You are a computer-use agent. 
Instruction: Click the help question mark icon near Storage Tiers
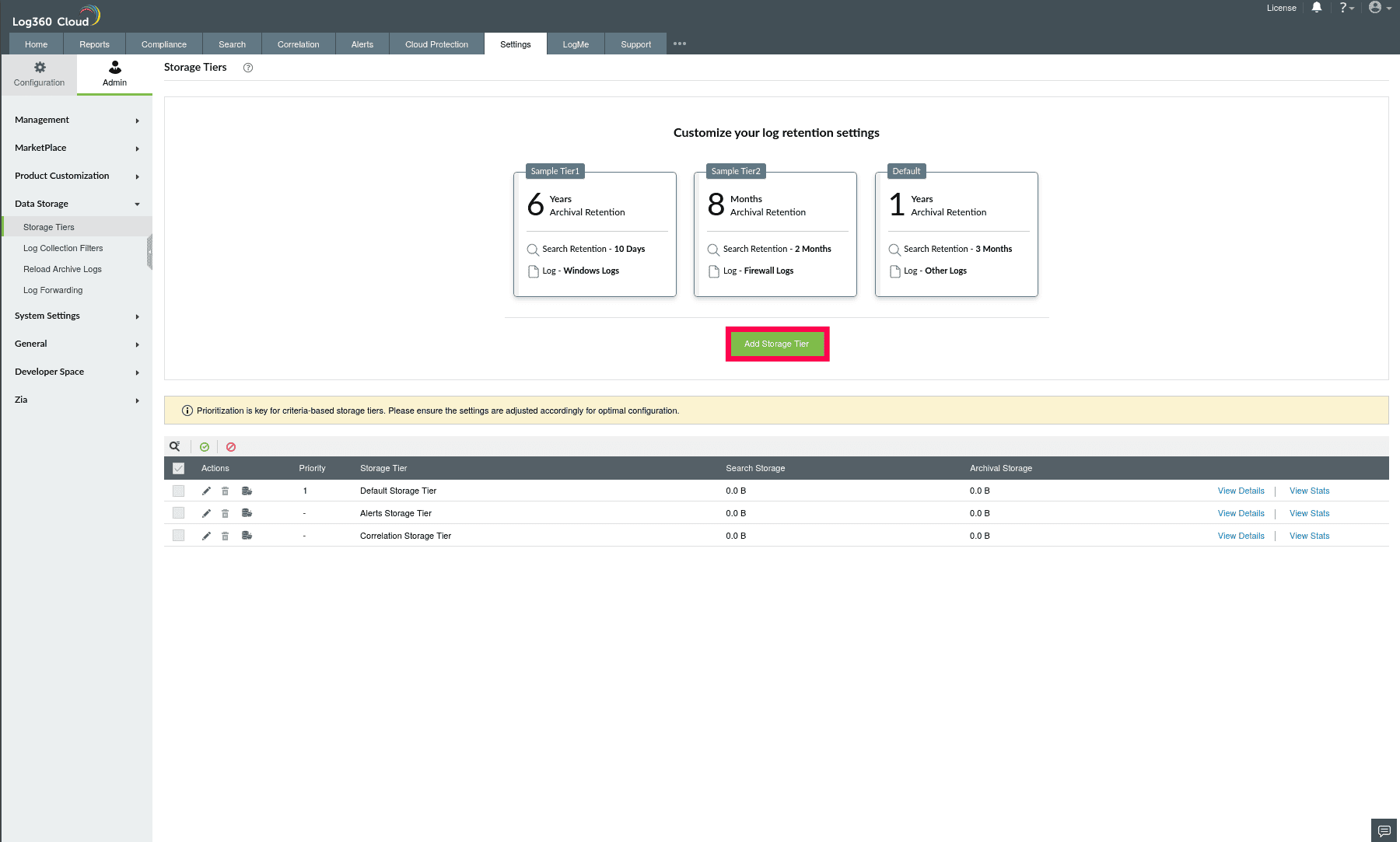[x=248, y=68]
